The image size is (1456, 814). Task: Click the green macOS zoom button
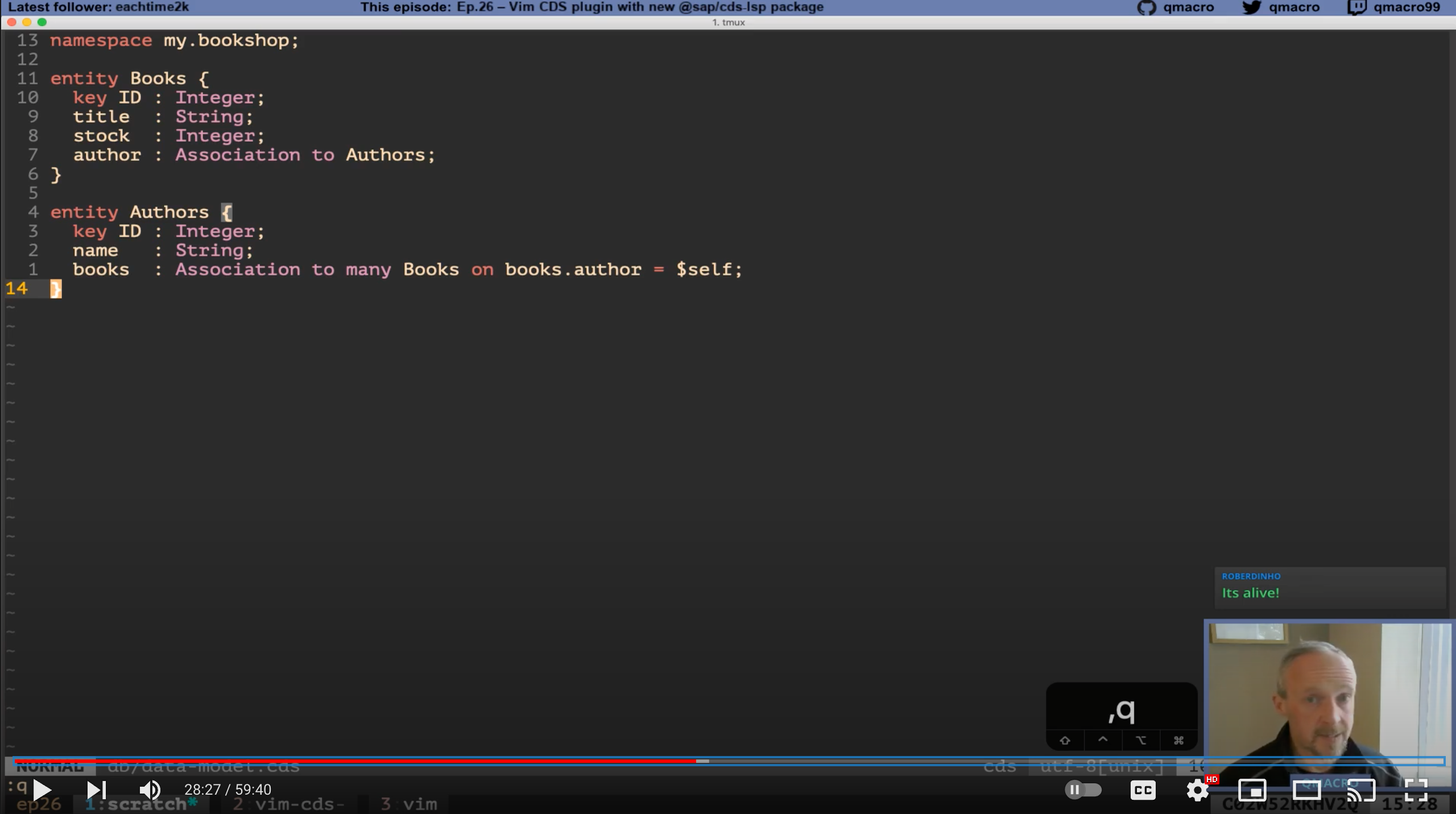42,22
